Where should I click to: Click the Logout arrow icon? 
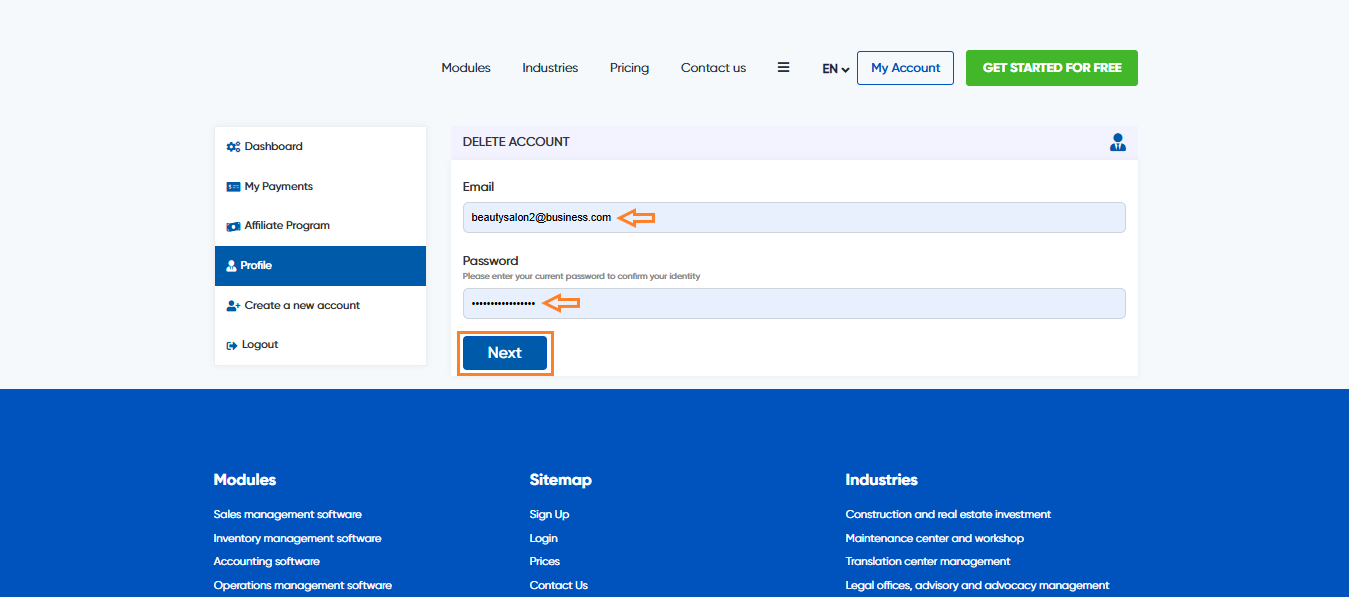coord(232,345)
